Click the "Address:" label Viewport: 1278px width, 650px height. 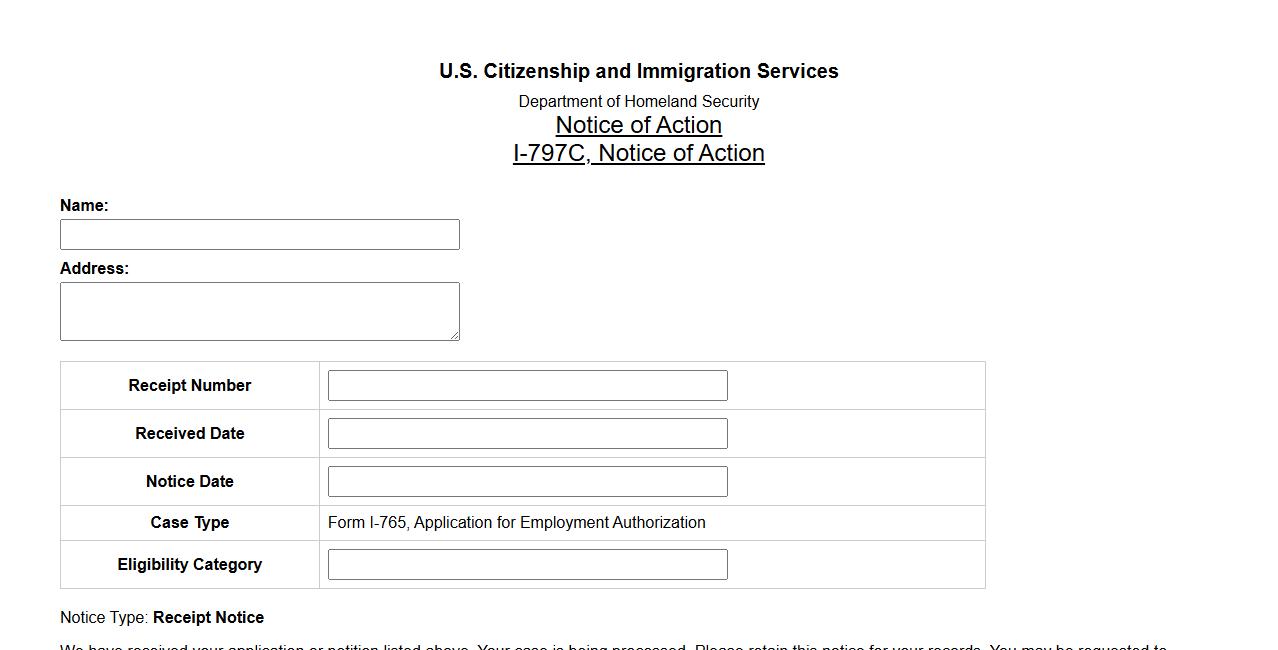94,269
